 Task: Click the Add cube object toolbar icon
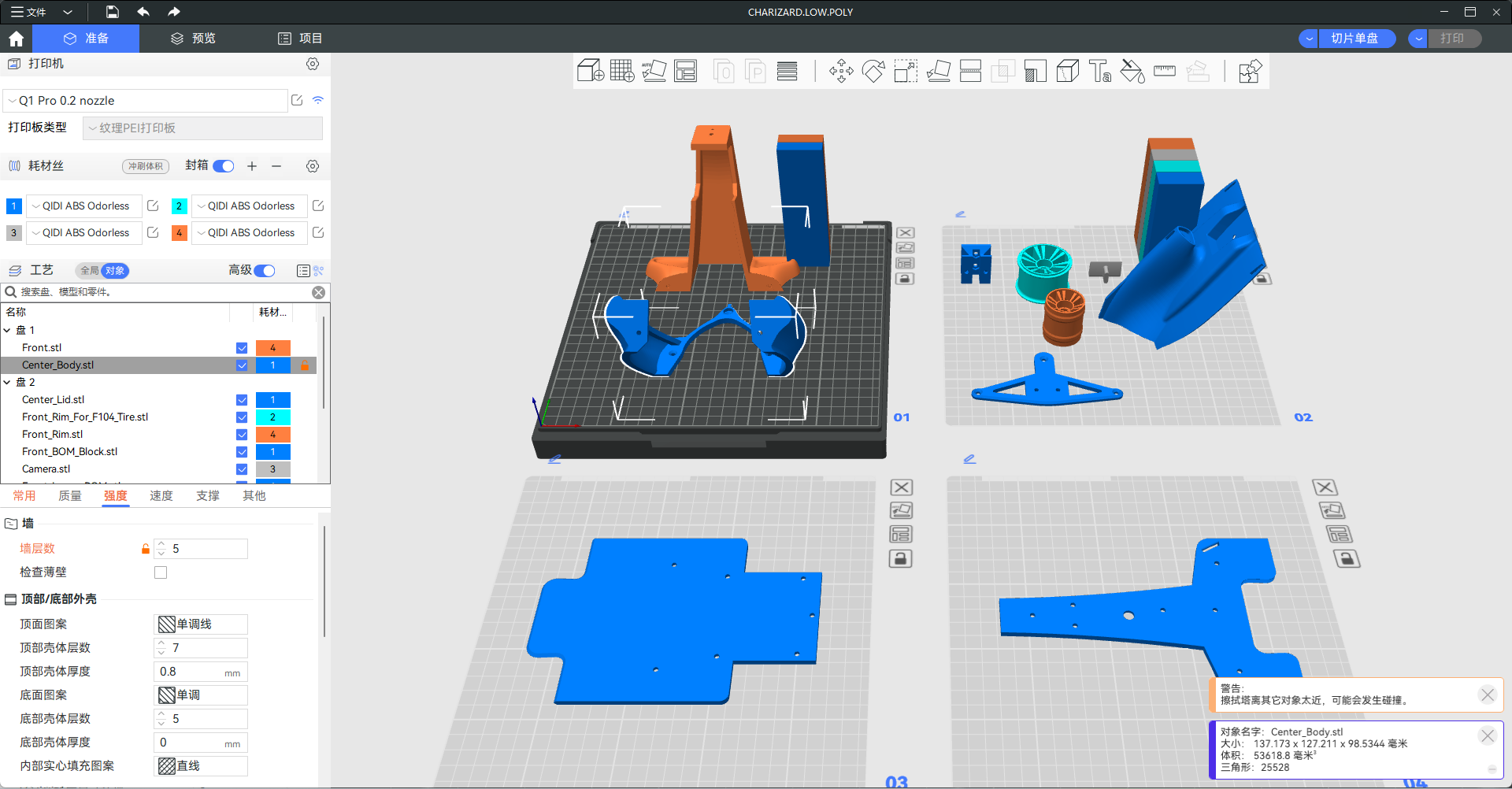tap(590, 71)
